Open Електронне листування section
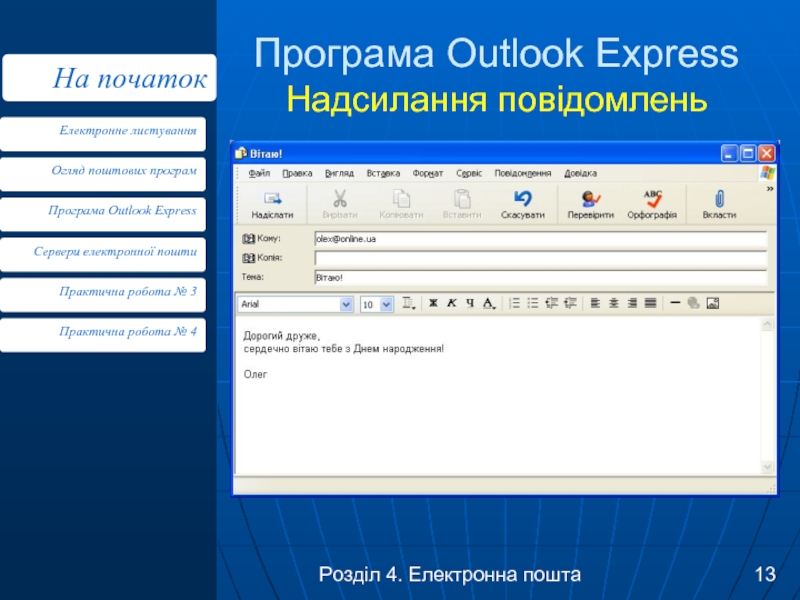 [x=103, y=134]
